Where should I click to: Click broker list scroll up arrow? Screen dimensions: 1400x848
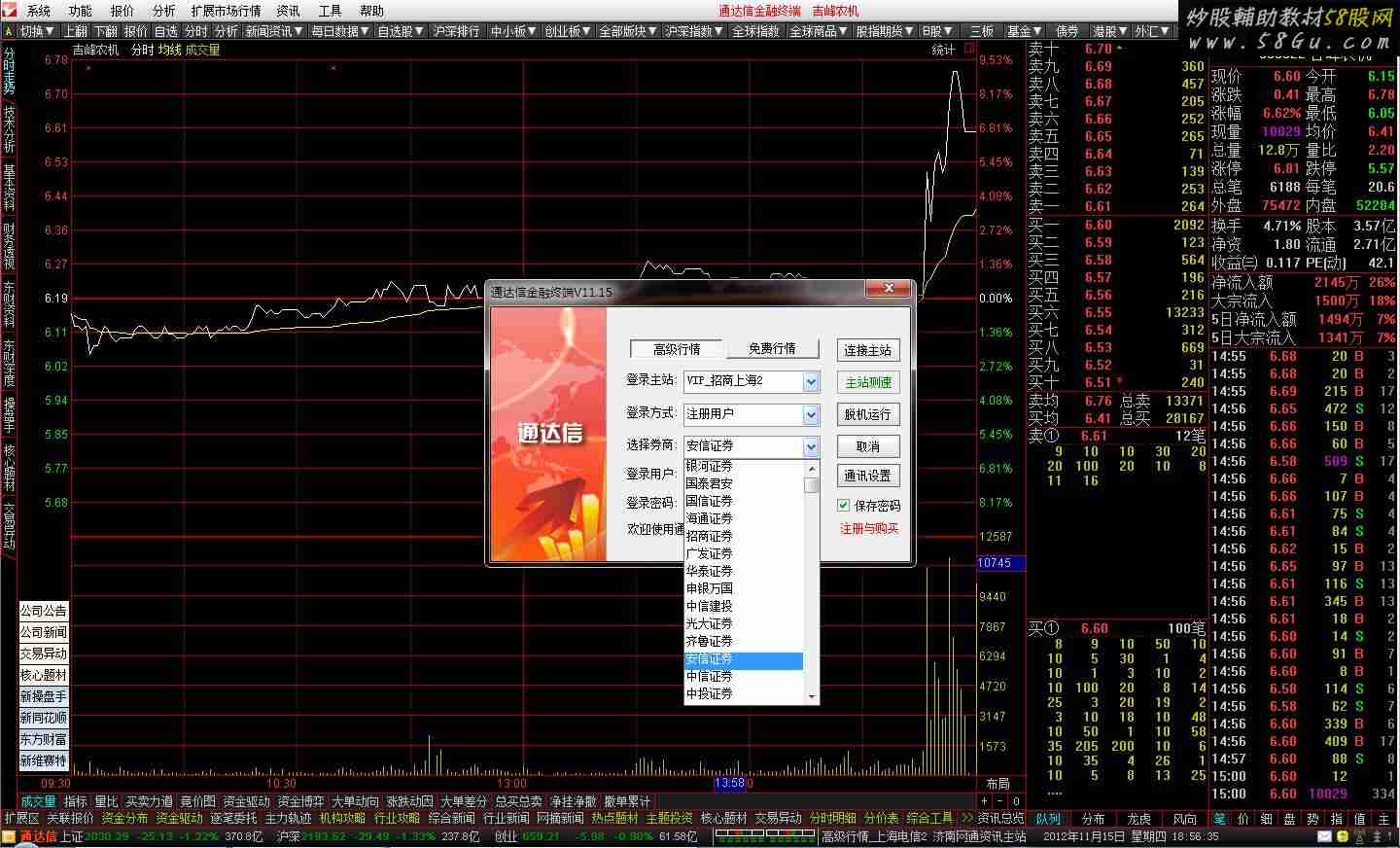click(812, 468)
